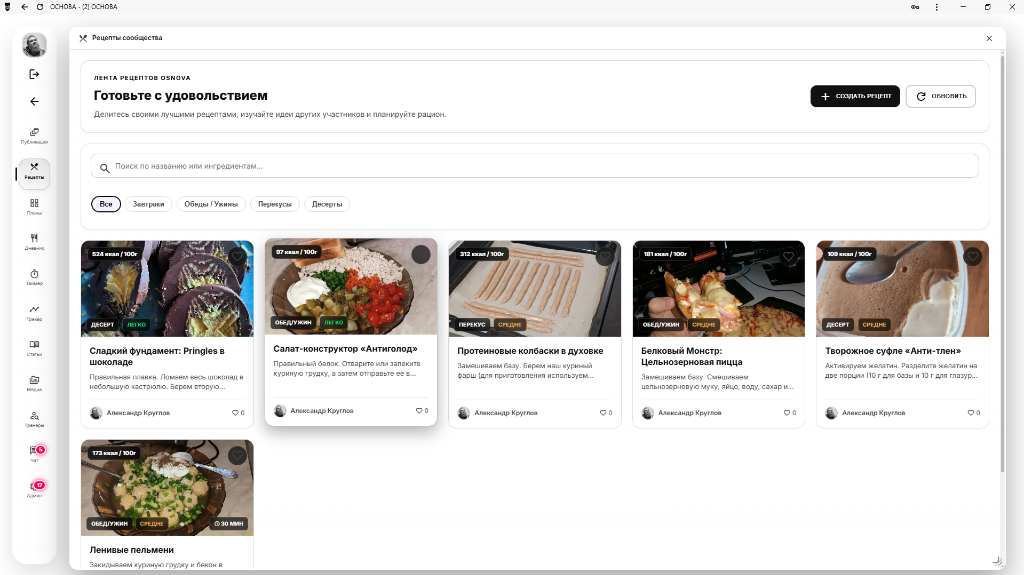Filter recipes by Перекусы

275,204
